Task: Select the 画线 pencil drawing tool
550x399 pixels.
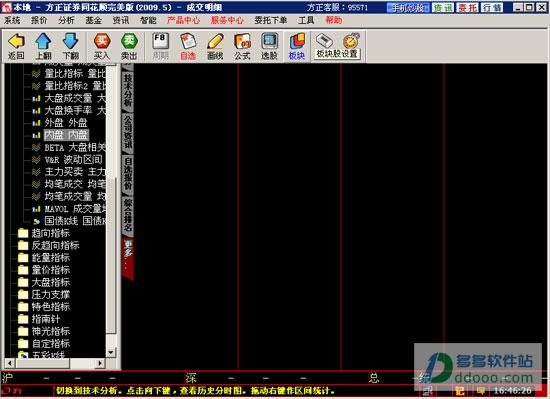Action: point(215,46)
